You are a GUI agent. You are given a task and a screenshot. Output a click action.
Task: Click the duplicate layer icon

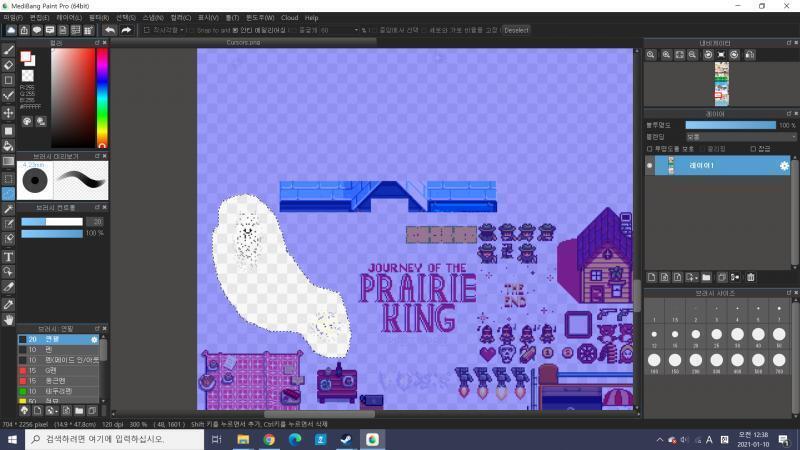point(721,277)
